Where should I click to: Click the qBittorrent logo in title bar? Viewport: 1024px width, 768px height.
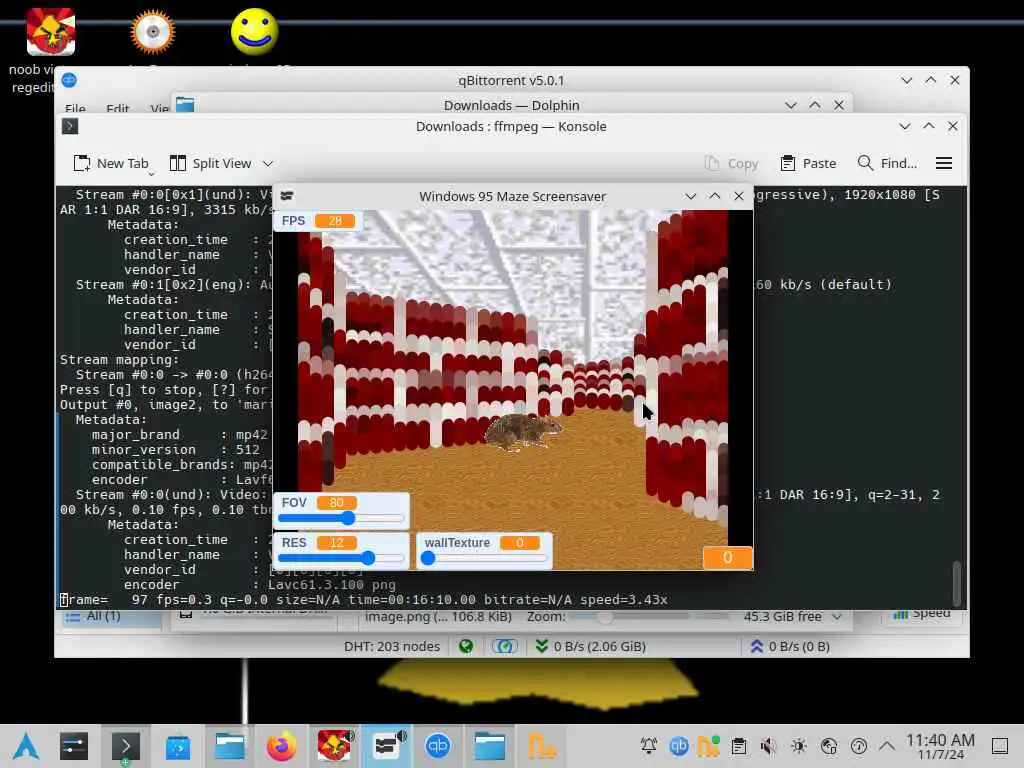tap(69, 80)
